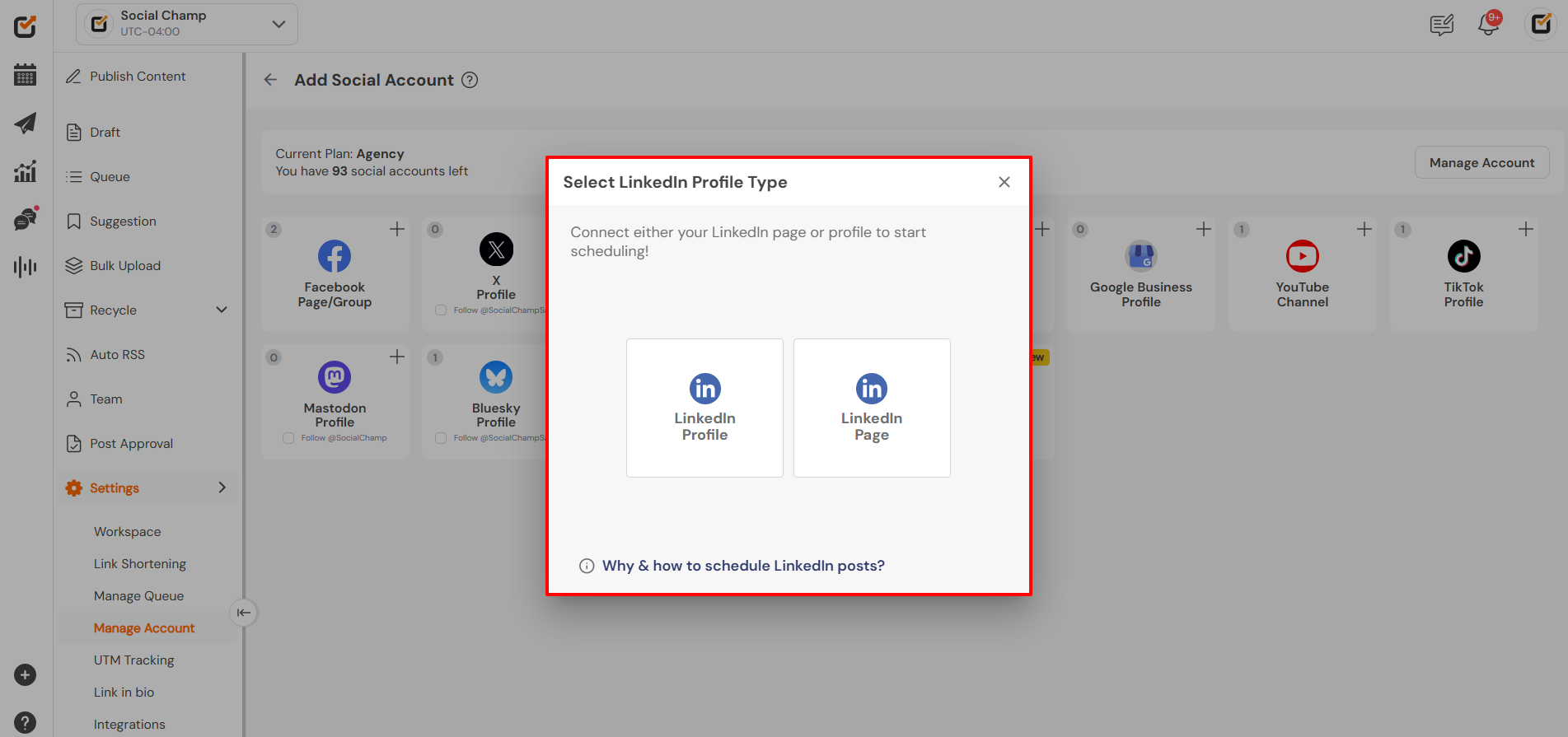
Task: Tick the Follow checkbox under Mastodon Profile
Action: click(288, 438)
